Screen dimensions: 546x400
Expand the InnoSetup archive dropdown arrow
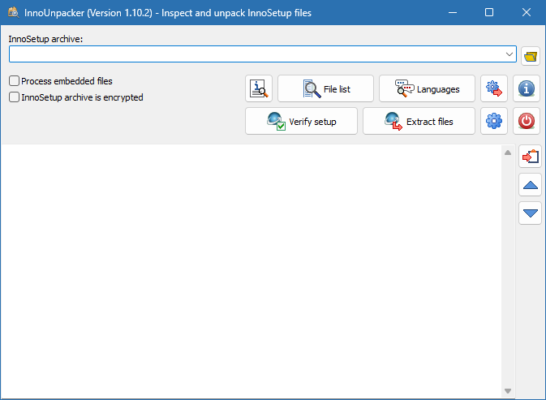point(509,54)
